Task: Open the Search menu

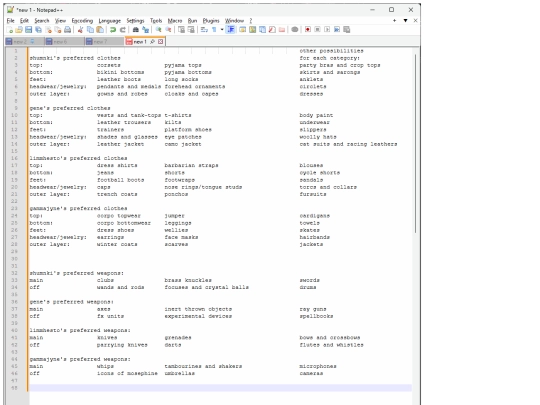Action: point(42,21)
